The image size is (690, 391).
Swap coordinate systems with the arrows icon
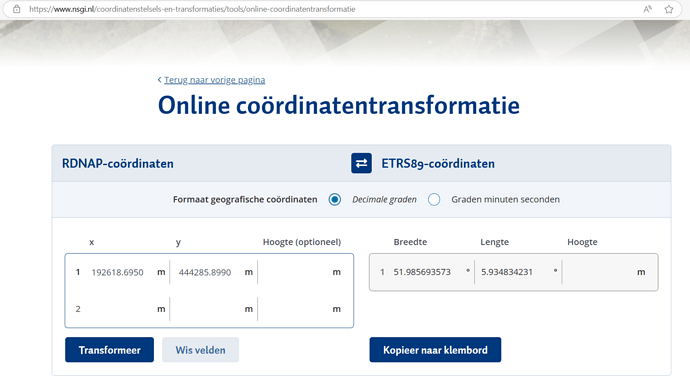point(361,163)
